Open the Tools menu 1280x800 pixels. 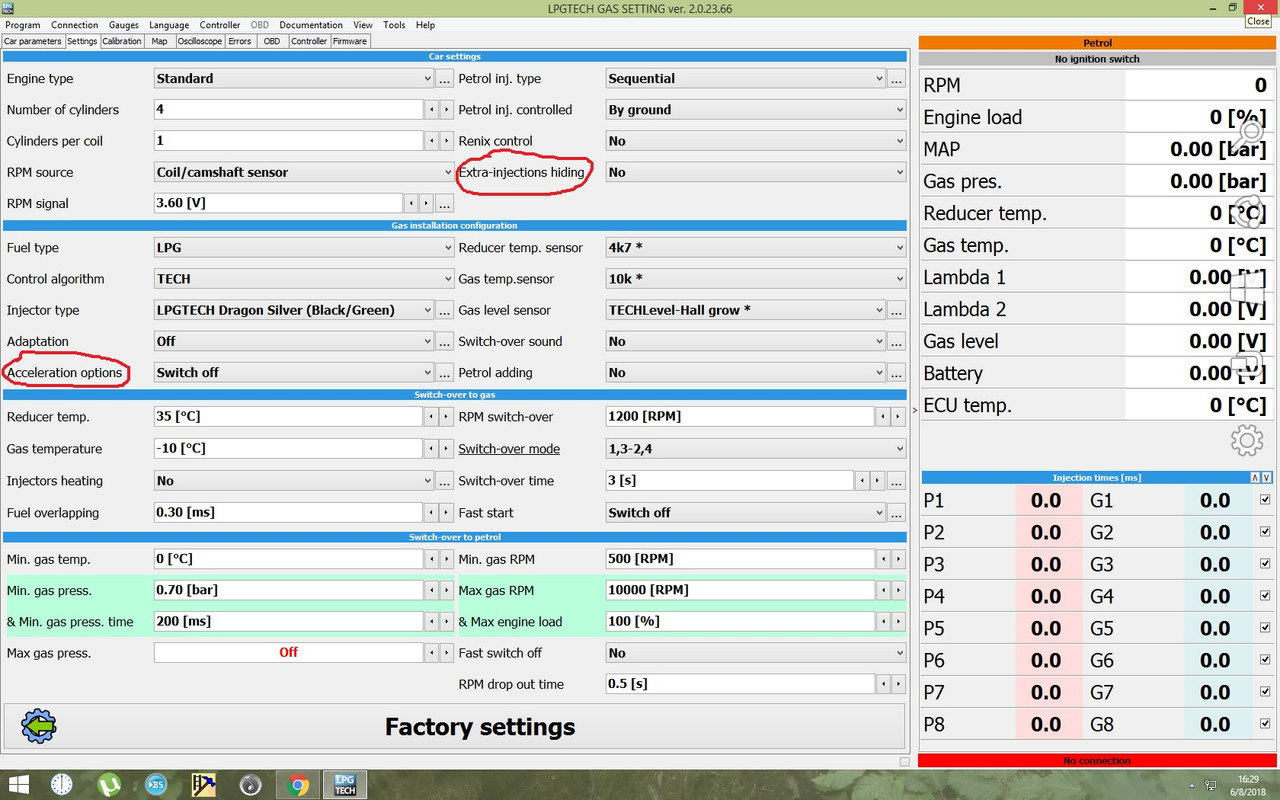click(394, 25)
